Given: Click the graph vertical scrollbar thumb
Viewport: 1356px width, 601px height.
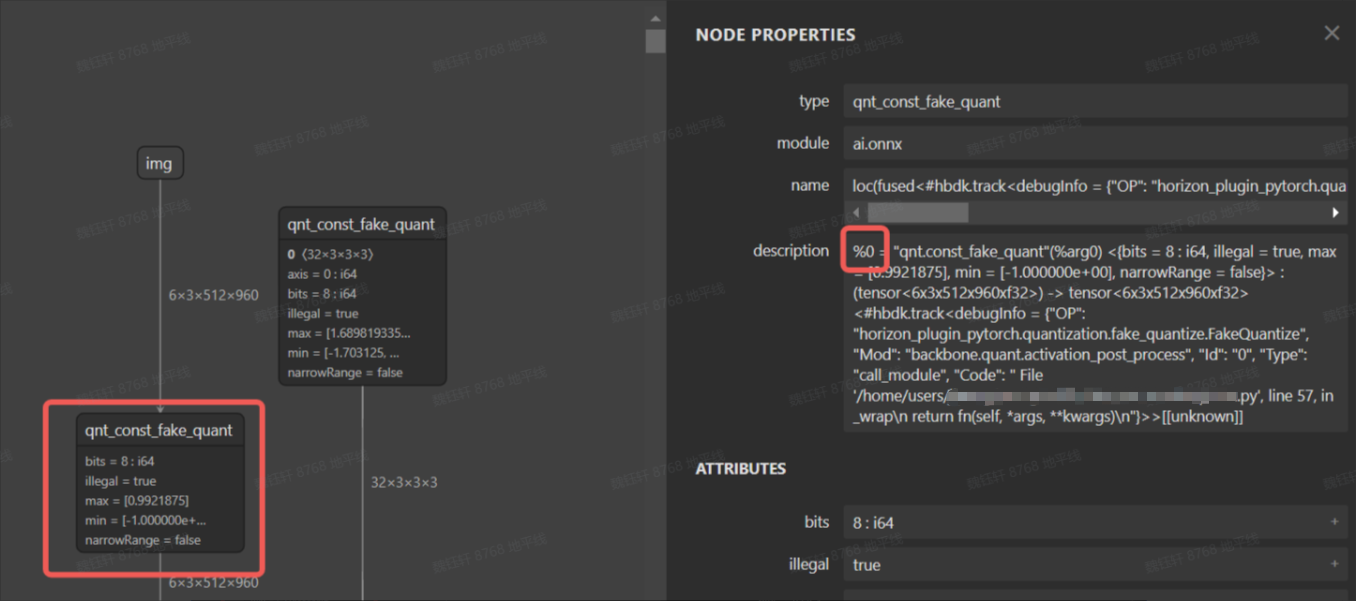Looking at the screenshot, I should tap(655, 40).
